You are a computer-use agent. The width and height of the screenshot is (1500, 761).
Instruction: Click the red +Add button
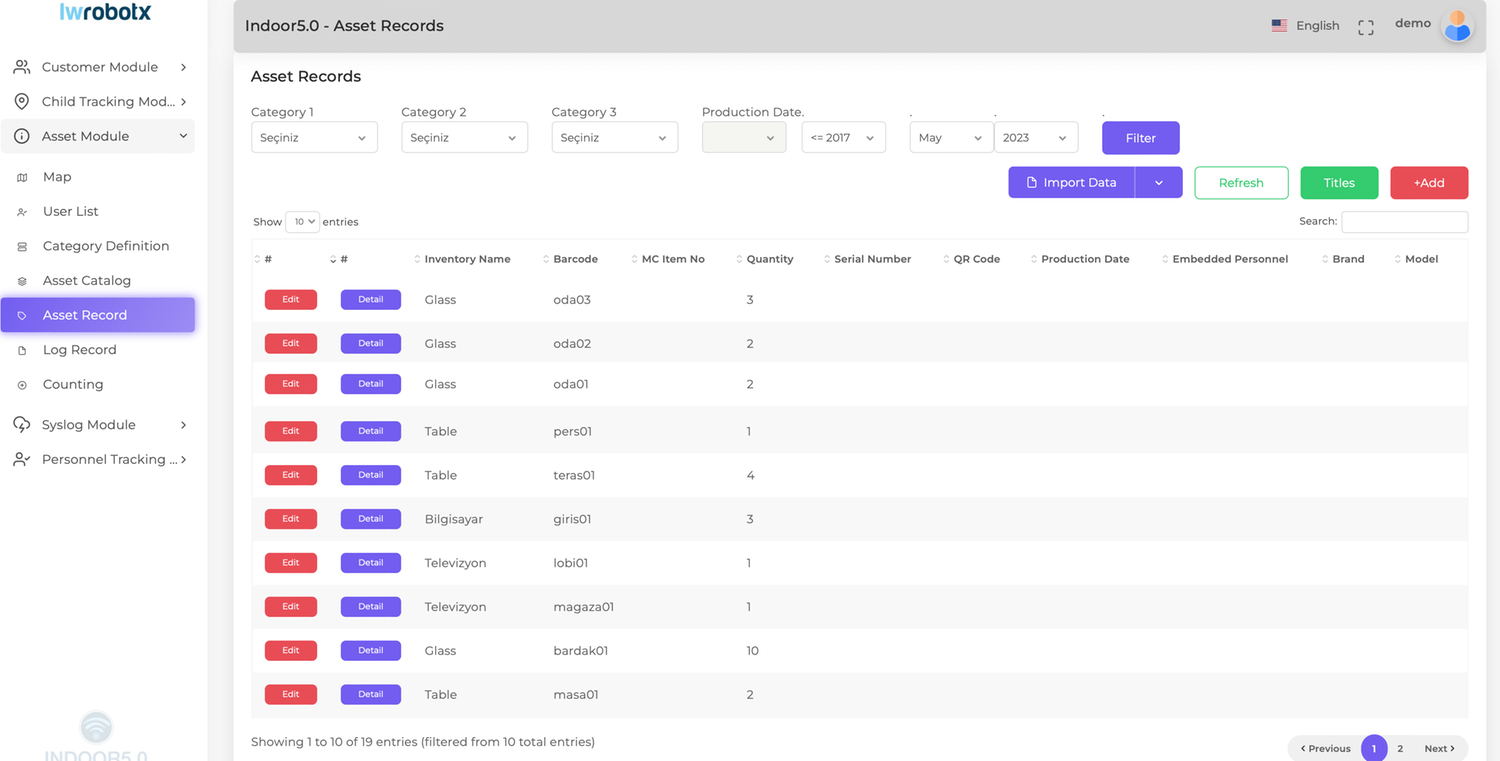point(1429,183)
